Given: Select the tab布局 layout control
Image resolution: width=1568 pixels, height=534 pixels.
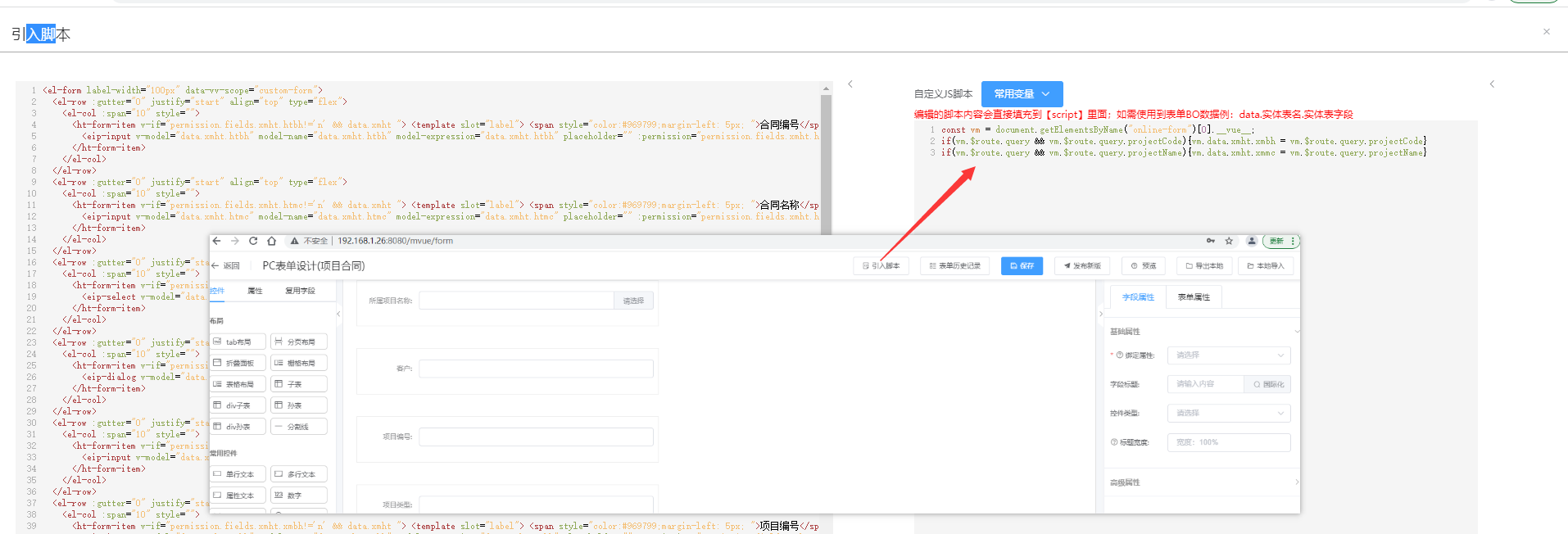Looking at the screenshot, I should tap(238, 342).
